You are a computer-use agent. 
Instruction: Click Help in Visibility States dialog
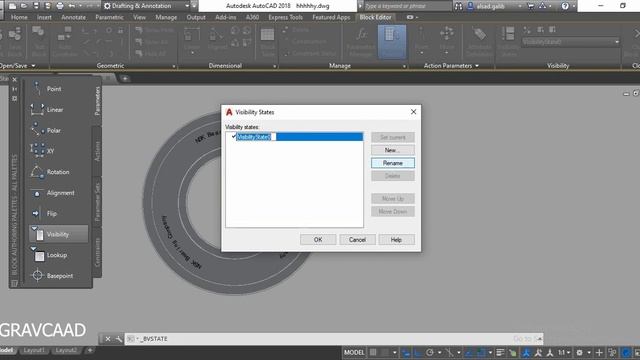[396, 240]
